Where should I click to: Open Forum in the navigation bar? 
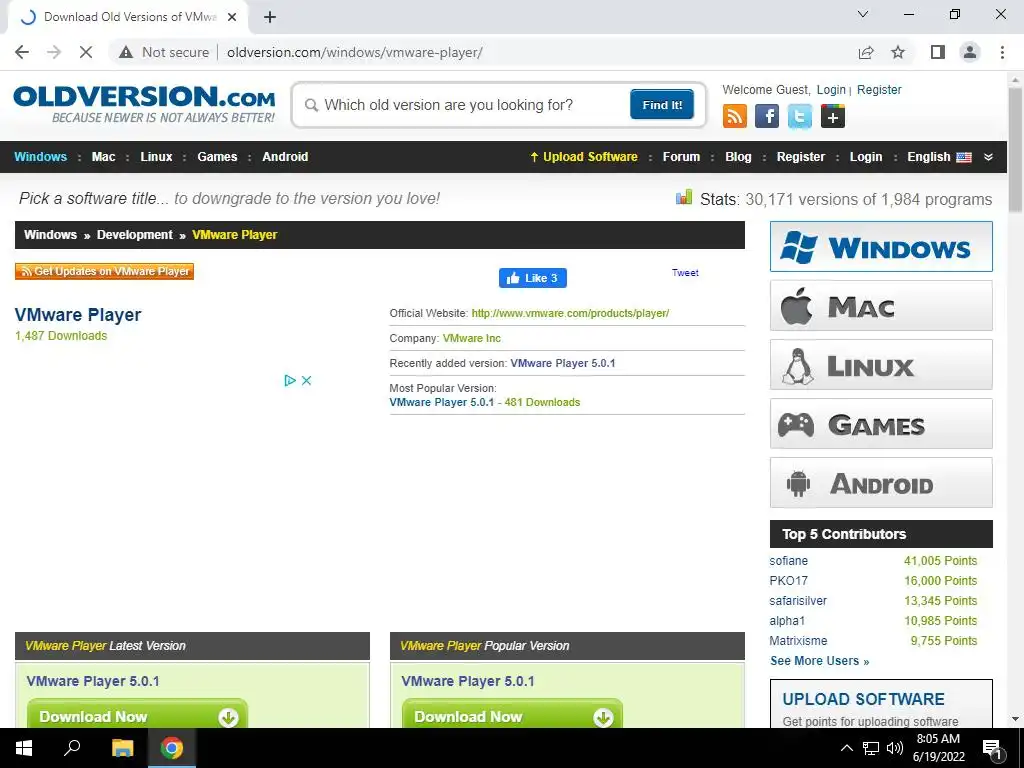click(x=681, y=157)
